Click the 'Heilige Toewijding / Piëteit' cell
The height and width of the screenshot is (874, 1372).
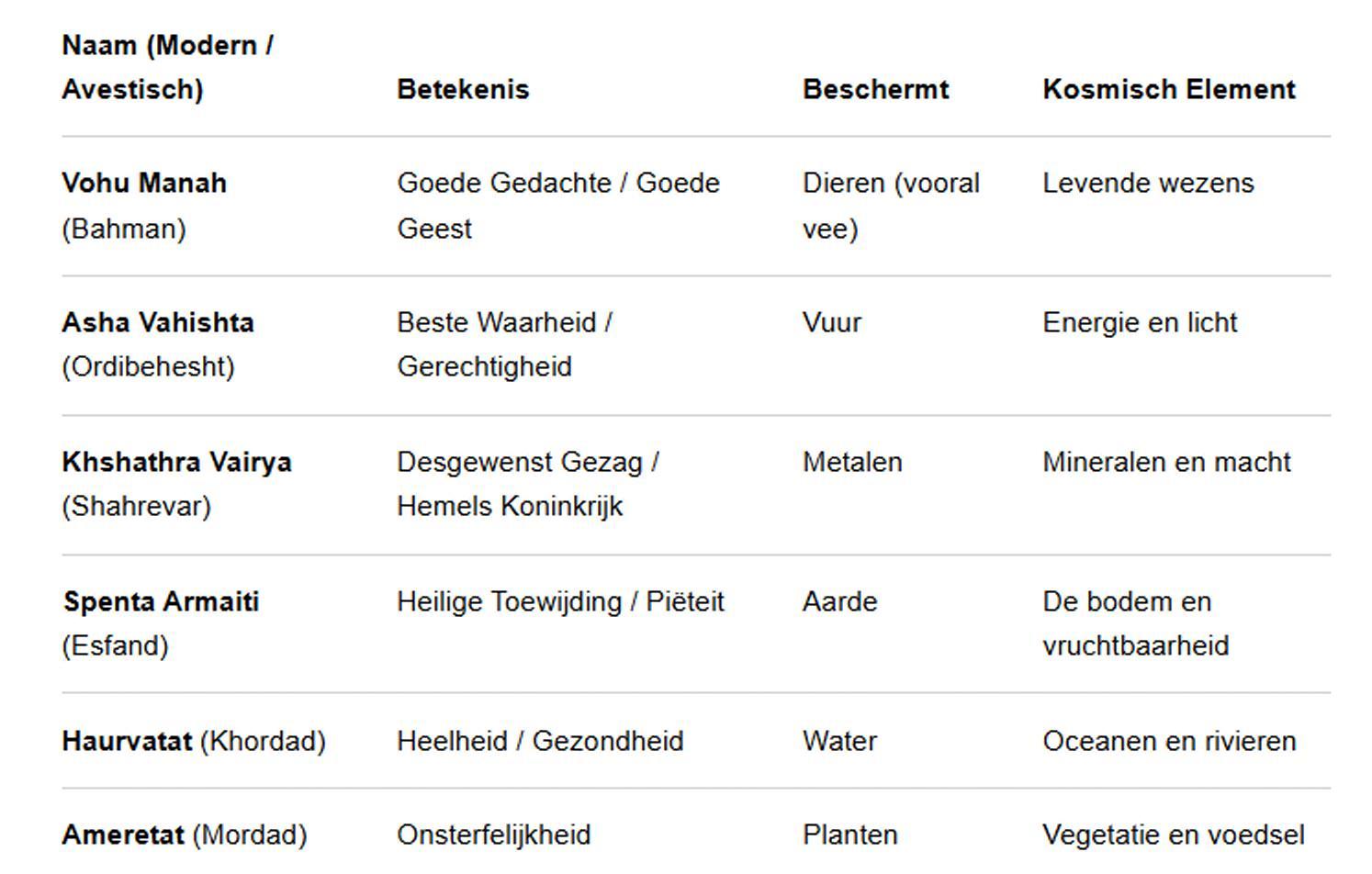[x=560, y=601]
